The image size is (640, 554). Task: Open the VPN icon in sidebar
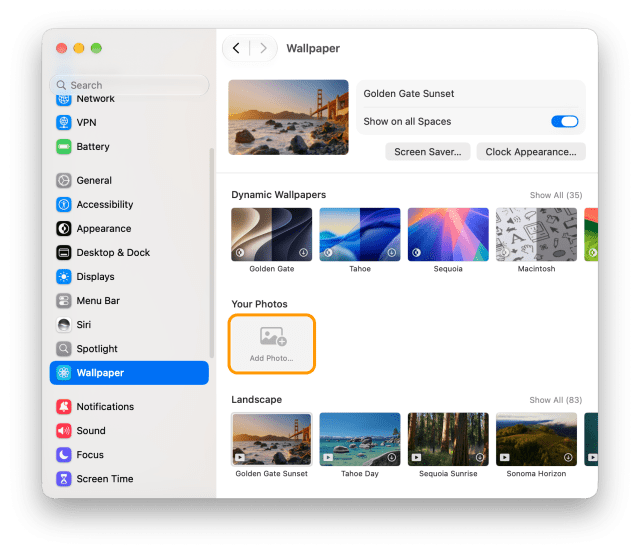[64, 122]
